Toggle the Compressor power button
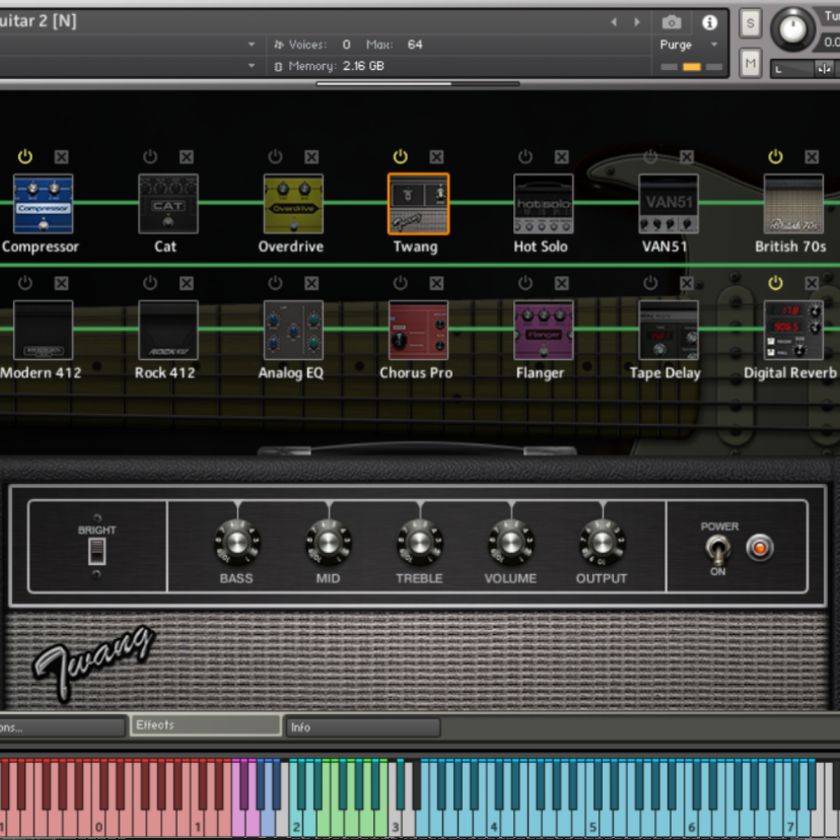The width and height of the screenshot is (840, 840). (x=25, y=156)
